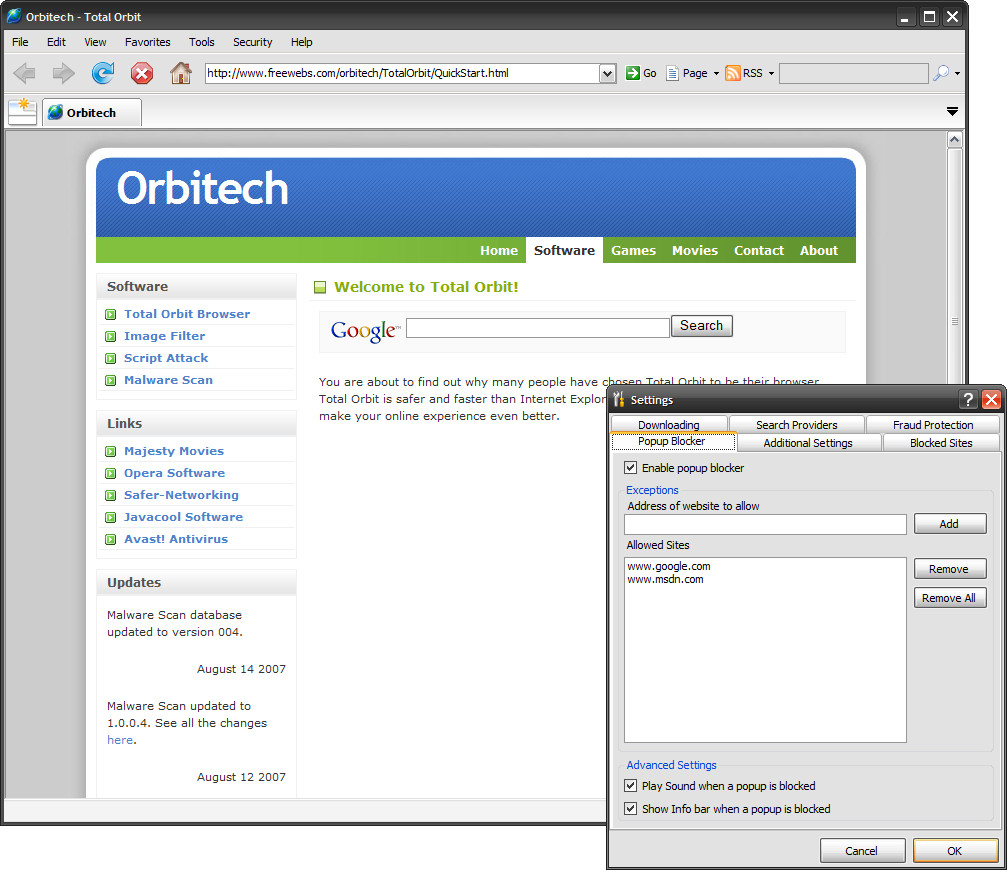This screenshot has width=1007, height=870.
Task: Open the tab list dropdown arrow
Action: 952,112
